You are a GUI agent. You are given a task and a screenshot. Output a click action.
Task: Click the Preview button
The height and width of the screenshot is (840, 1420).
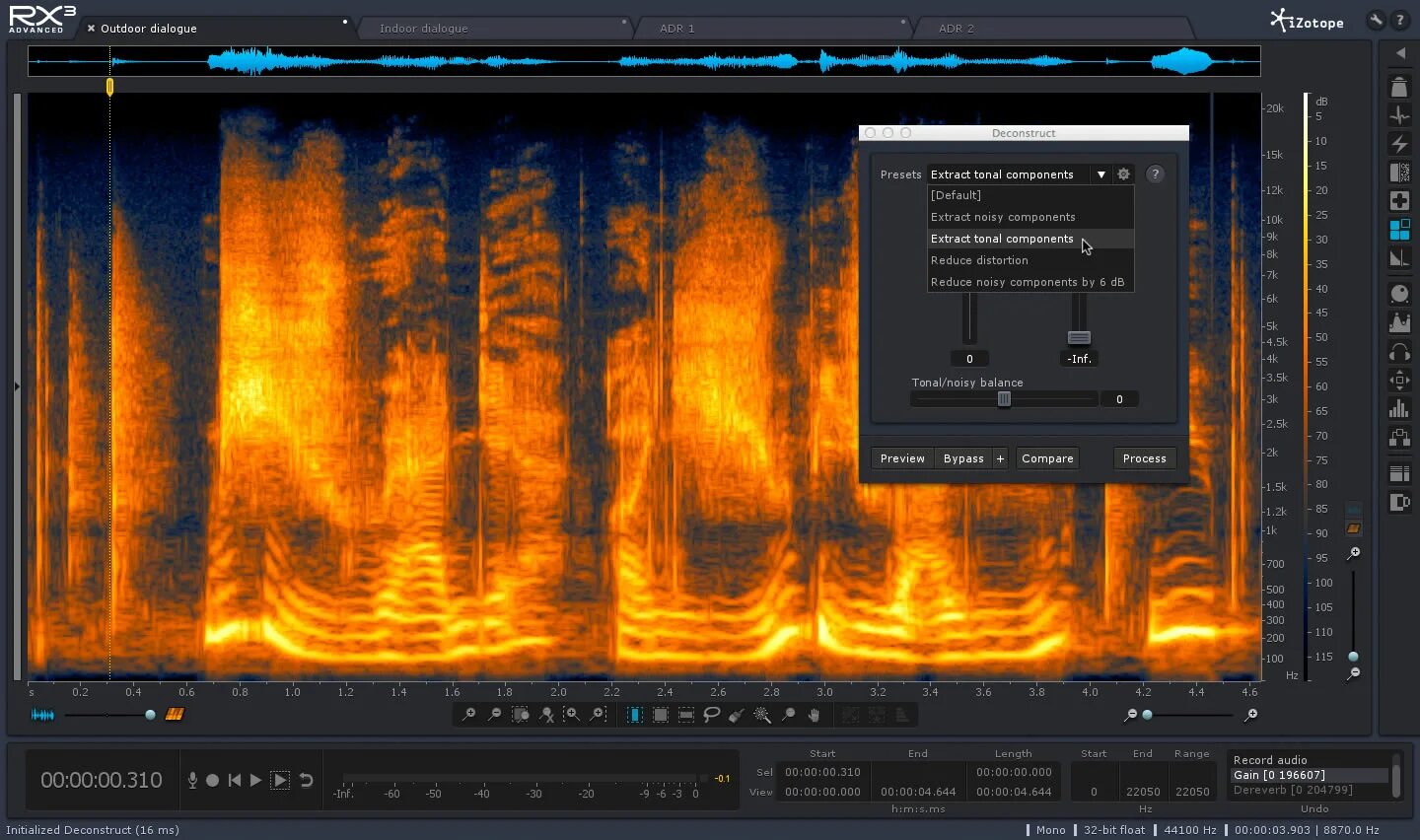coord(902,458)
